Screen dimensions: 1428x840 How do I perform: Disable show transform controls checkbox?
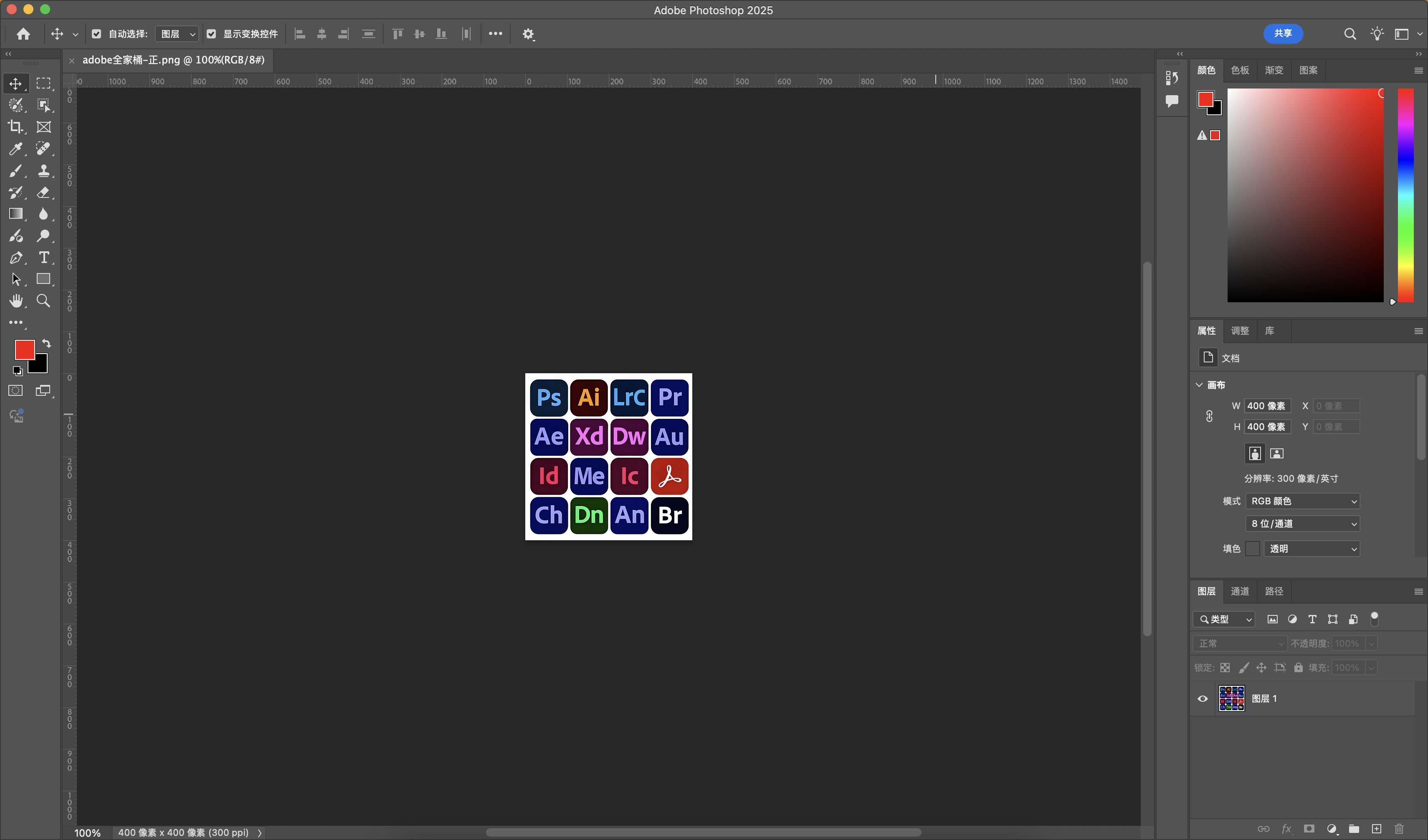[x=211, y=34]
